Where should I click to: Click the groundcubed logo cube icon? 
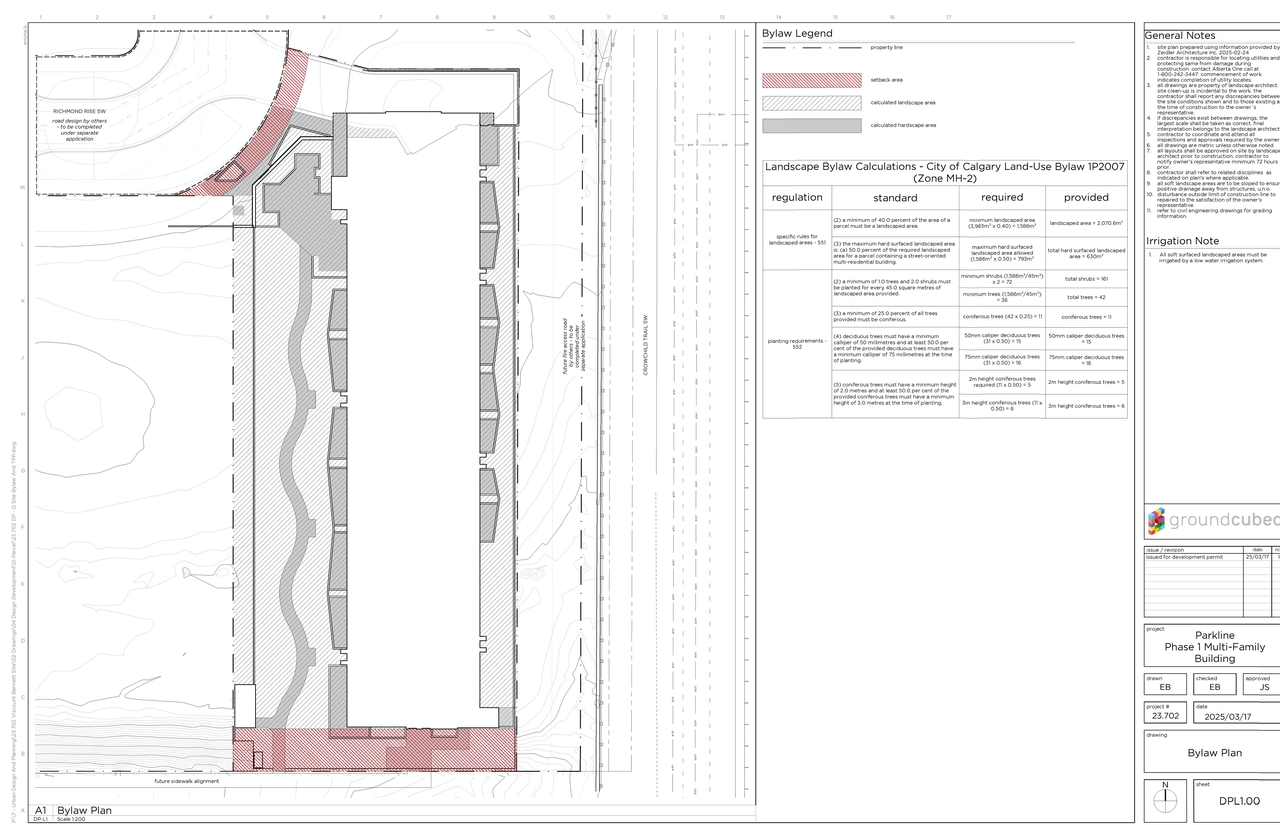pyautogui.click(x=1156, y=519)
